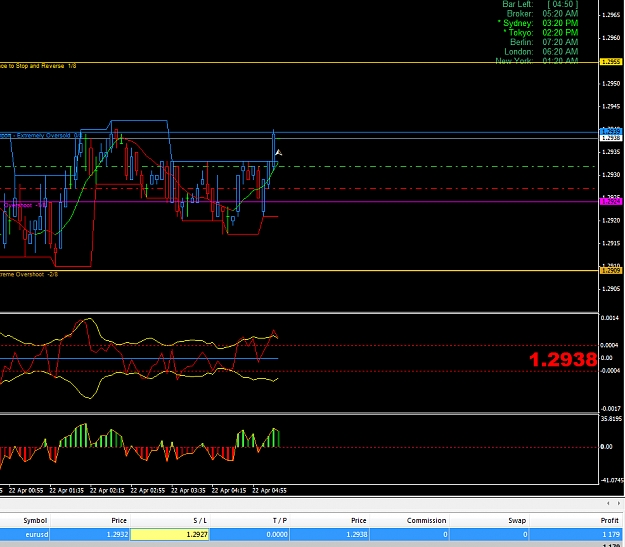
Task: Click the Tokyo 02:20 PM clock line
Action: pos(540,33)
